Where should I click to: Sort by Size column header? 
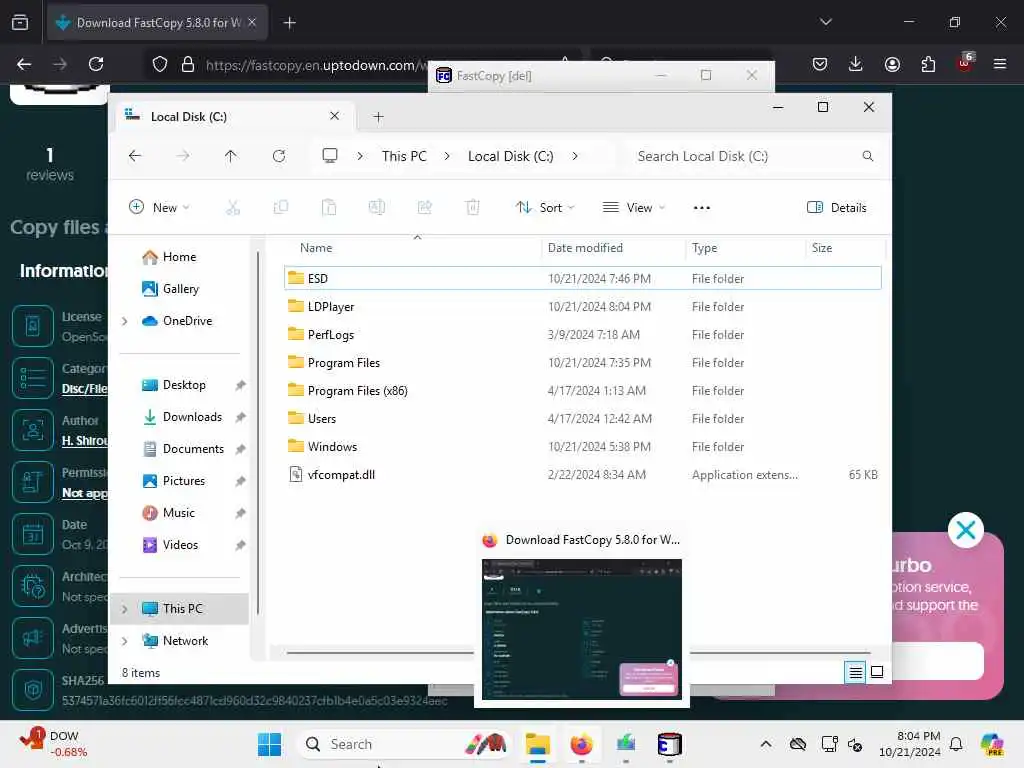[x=845, y=248]
